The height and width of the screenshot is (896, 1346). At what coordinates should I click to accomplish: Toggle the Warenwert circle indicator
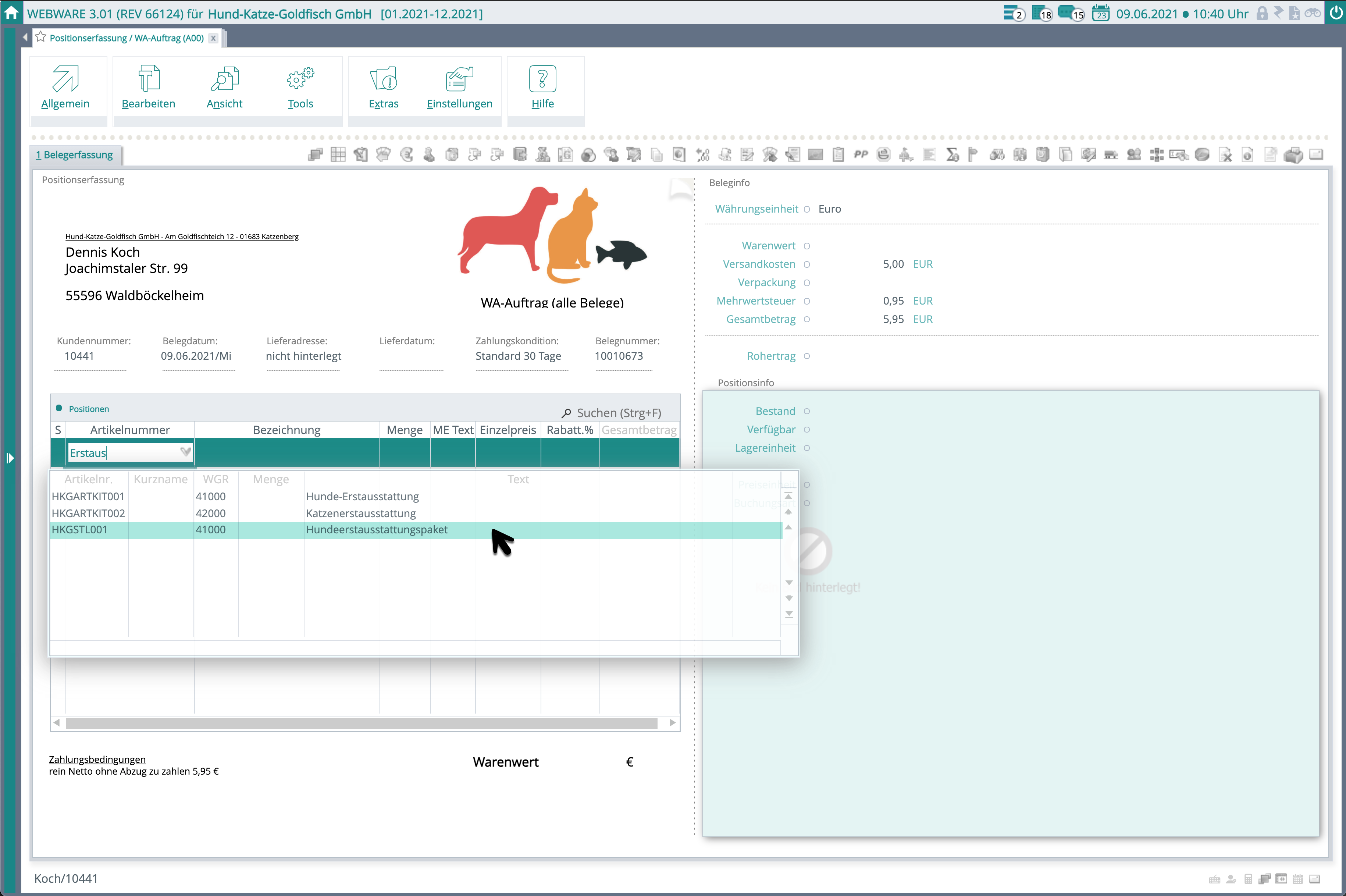tap(807, 246)
